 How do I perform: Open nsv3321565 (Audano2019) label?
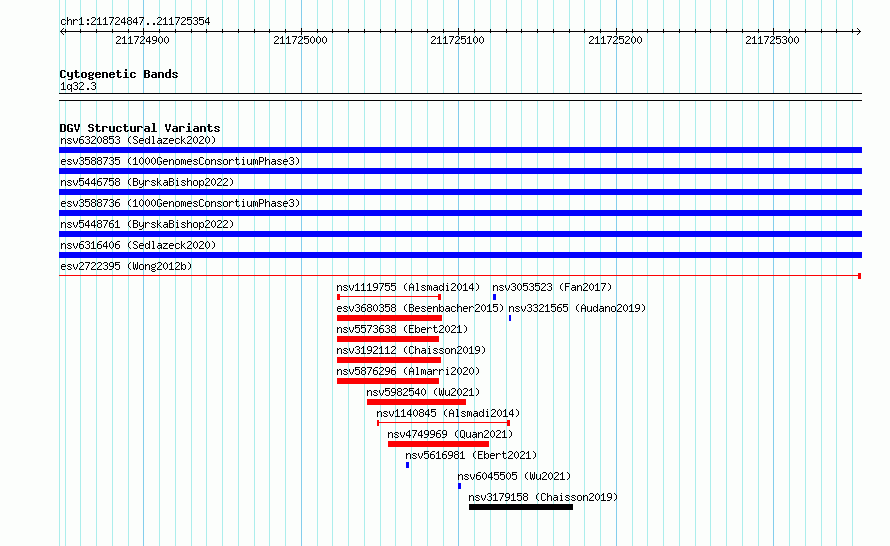577,308
